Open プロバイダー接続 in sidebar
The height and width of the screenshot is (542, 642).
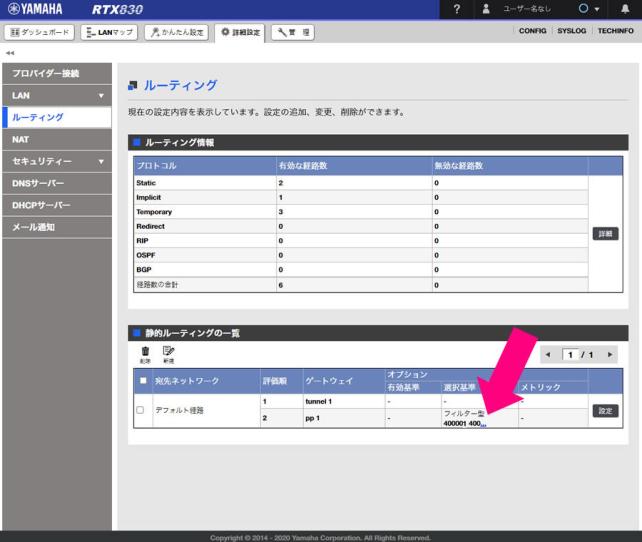(57, 74)
